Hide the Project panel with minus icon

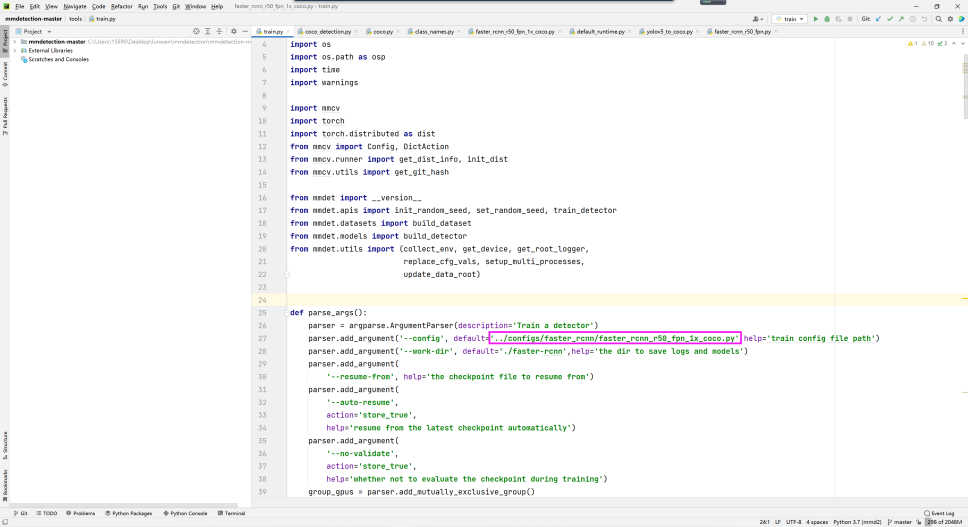(245, 31)
